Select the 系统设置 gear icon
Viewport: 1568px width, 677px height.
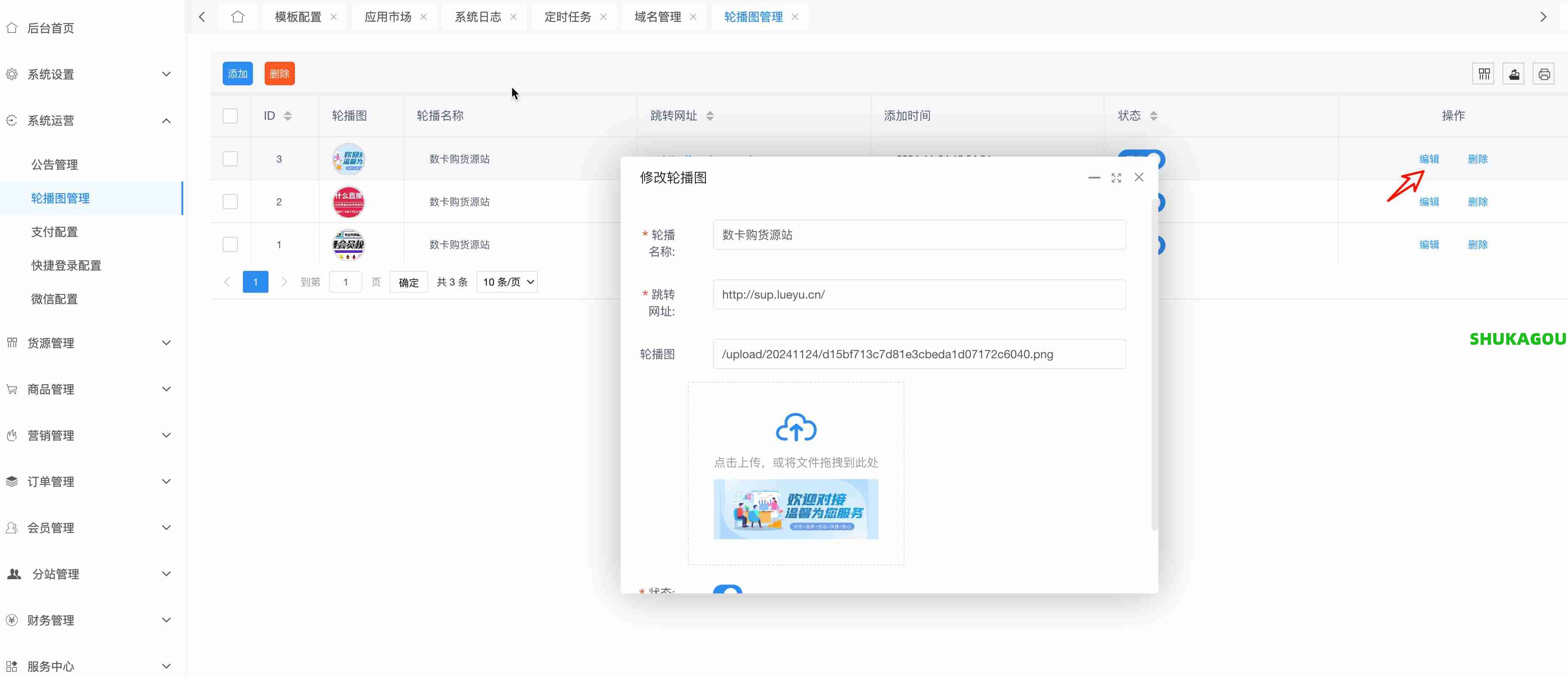[12, 73]
